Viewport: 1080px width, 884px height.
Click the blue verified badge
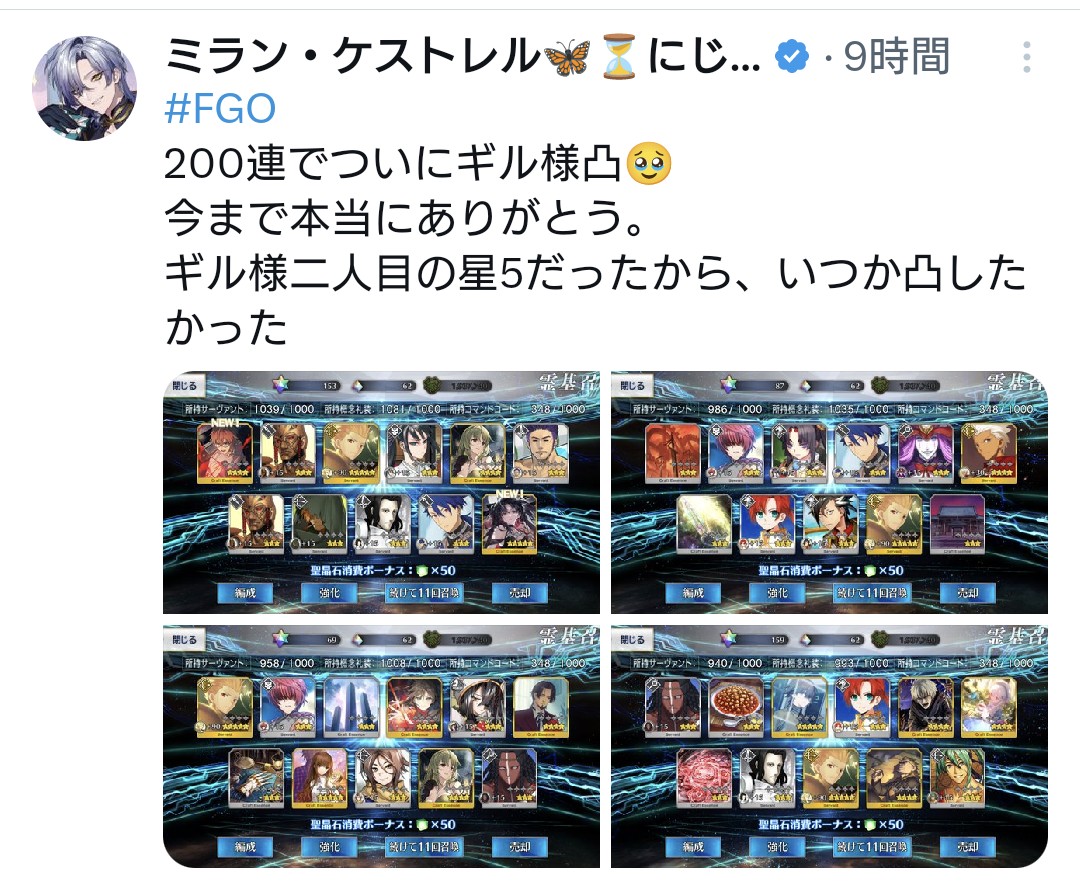(791, 56)
